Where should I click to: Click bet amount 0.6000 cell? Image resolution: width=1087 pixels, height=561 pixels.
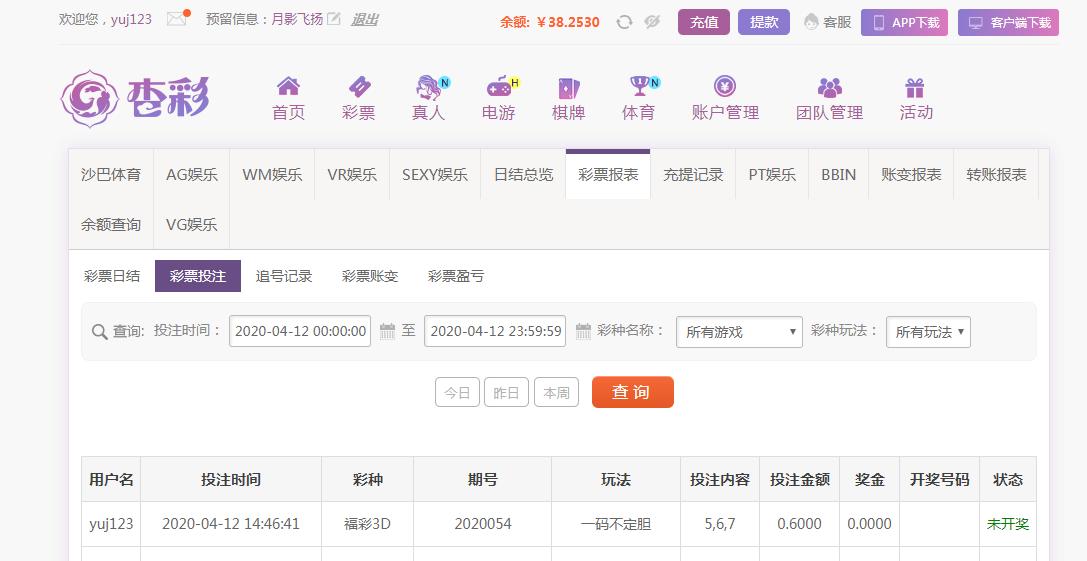coord(799,524)
